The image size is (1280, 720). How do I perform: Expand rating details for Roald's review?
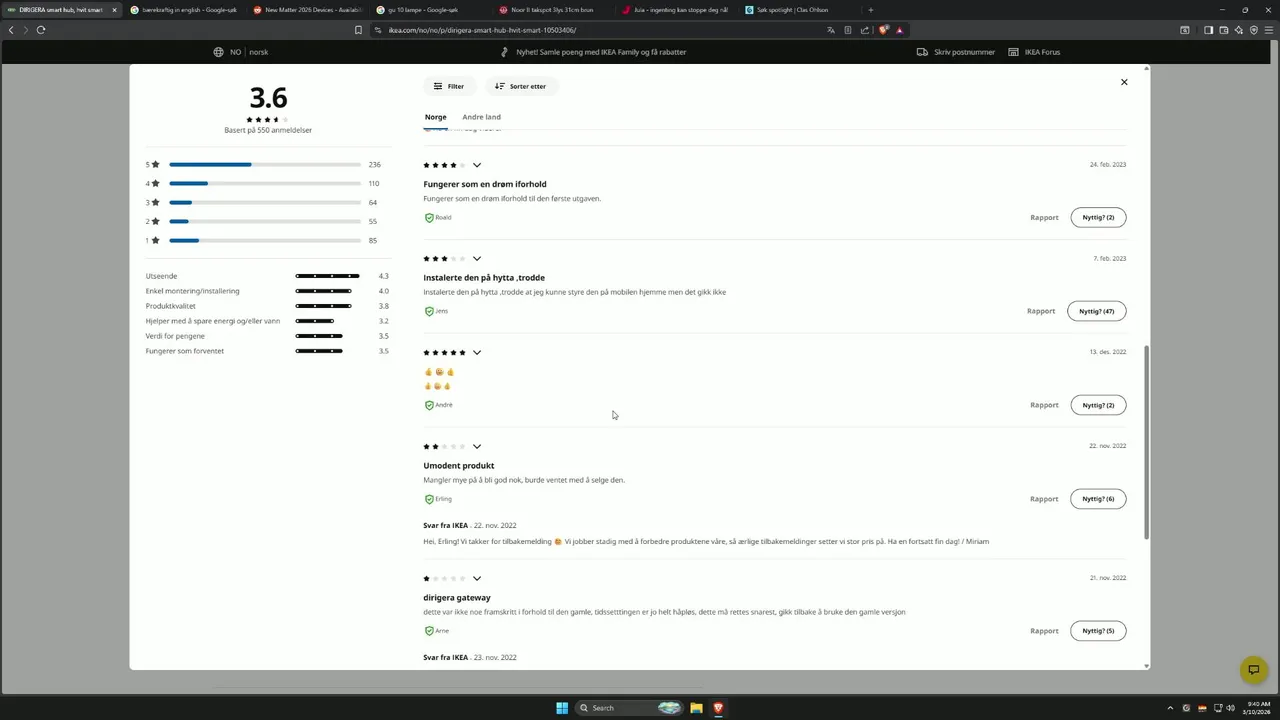(477, 165)
